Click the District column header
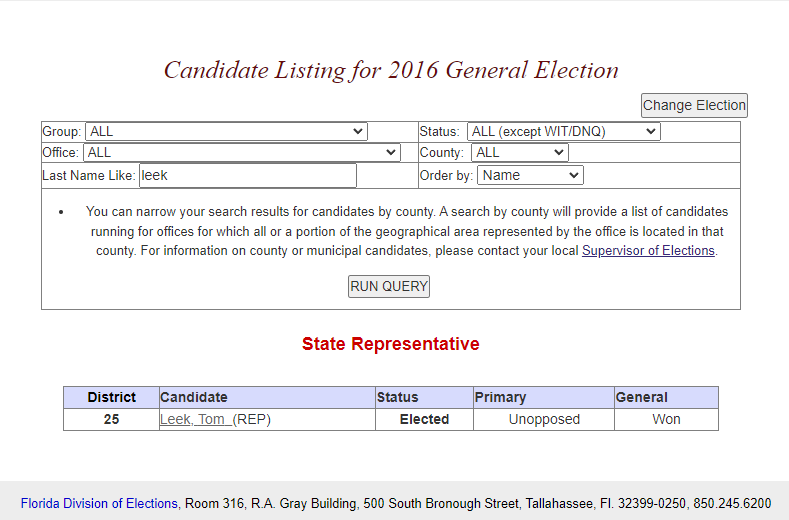The width and height of the screenshot is (789, 520). [x=111, y=397]
